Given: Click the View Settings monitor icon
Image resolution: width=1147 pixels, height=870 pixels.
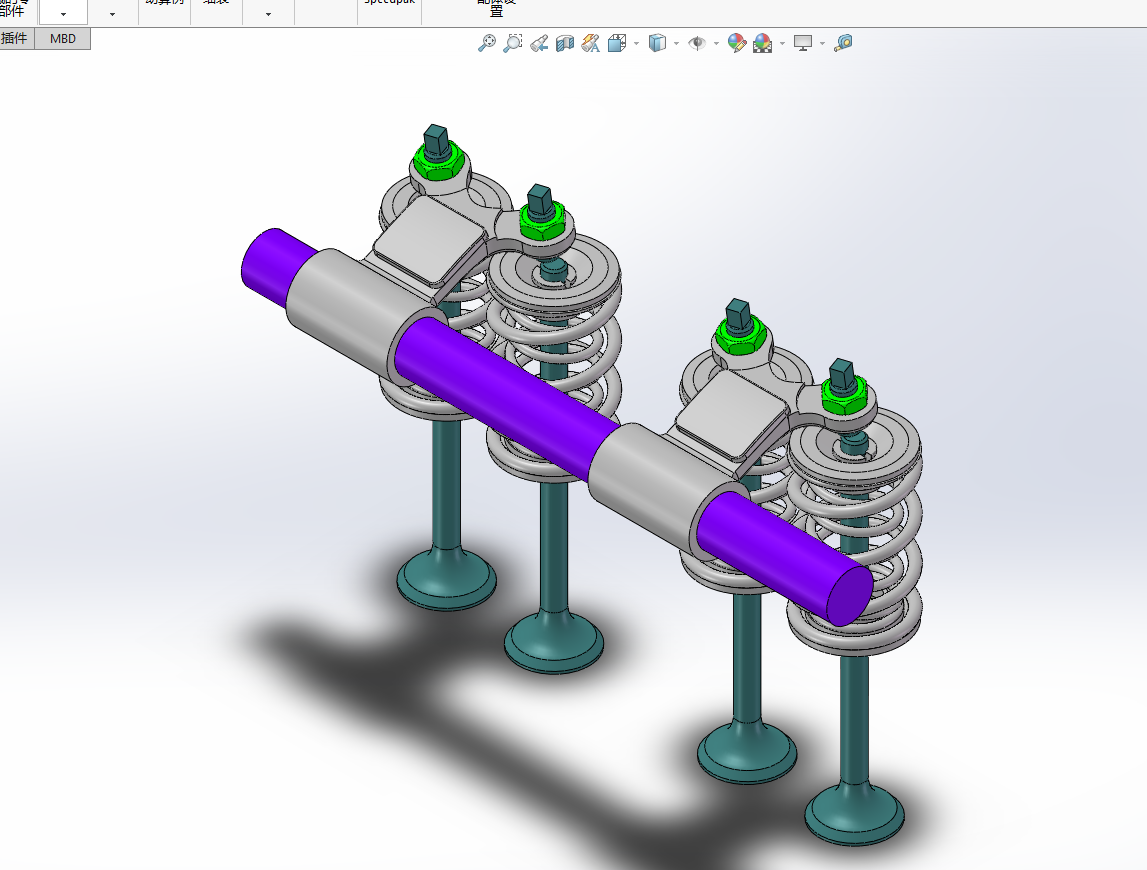Looking at the screenshot, I should click(x=802, y=43).
